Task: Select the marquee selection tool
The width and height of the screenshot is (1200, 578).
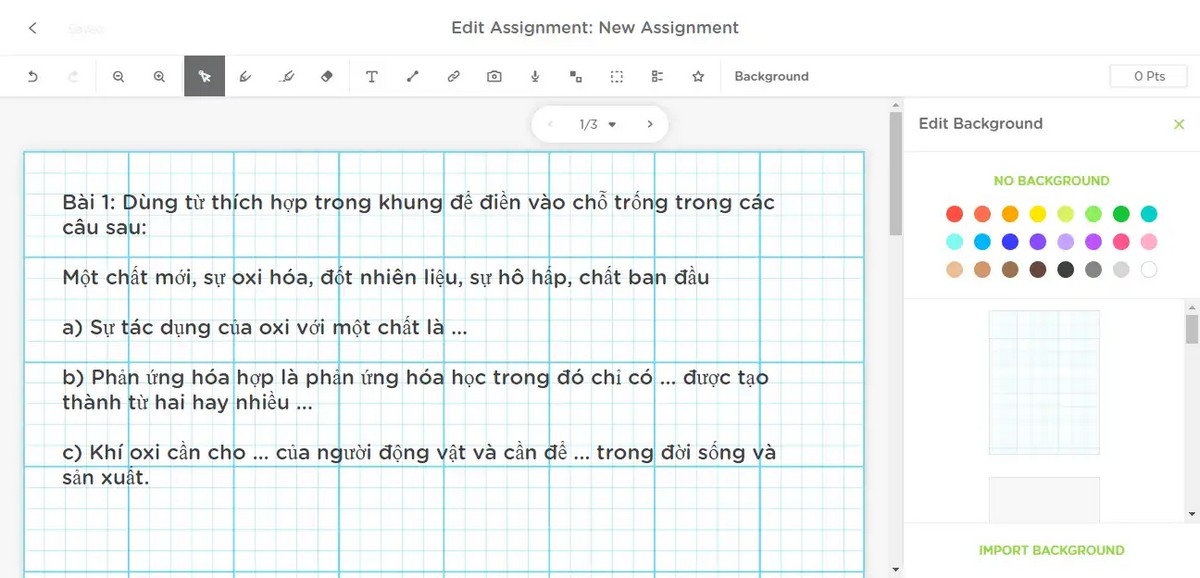Action: (x=617, y=76)
